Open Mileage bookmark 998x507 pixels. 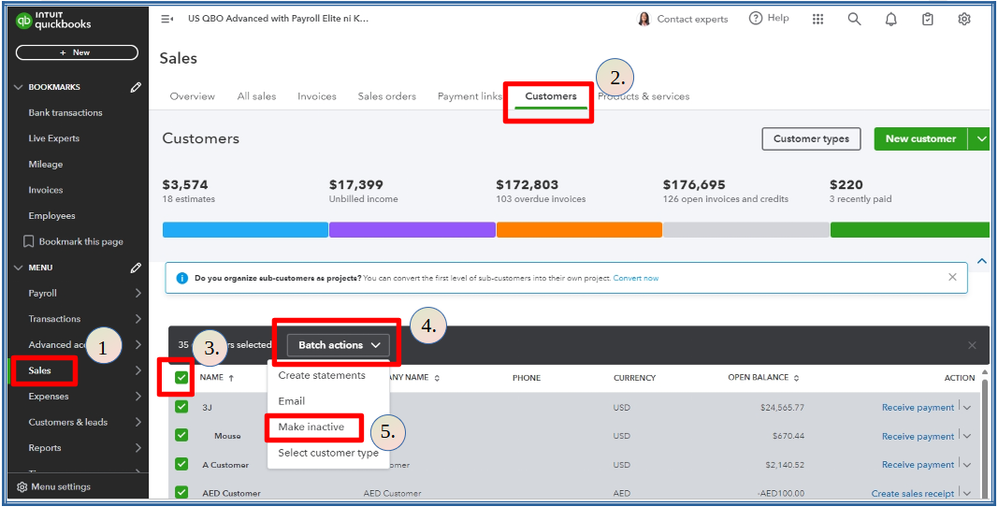pyautogui.click(x=46, y=164)
